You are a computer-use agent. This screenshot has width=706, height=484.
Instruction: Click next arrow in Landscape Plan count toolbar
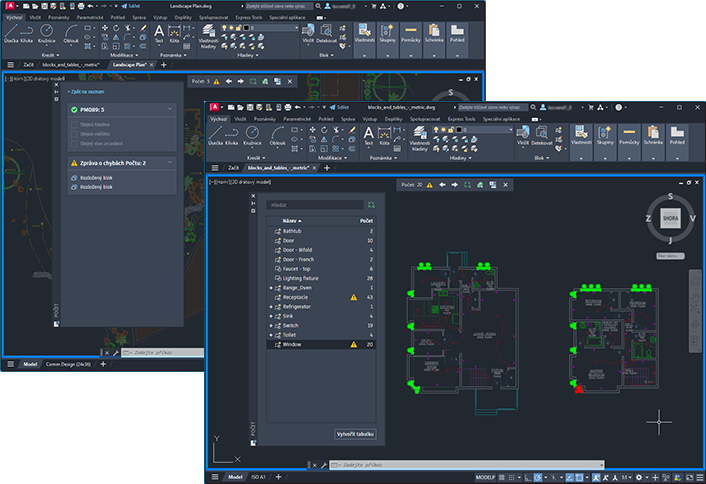[x=240, y=81]
